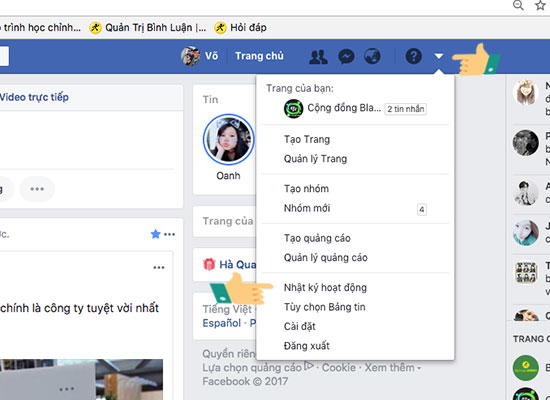Open Tùy chọn Bảng tin
This screenshot has width=550, height=400.
point(324,307)
